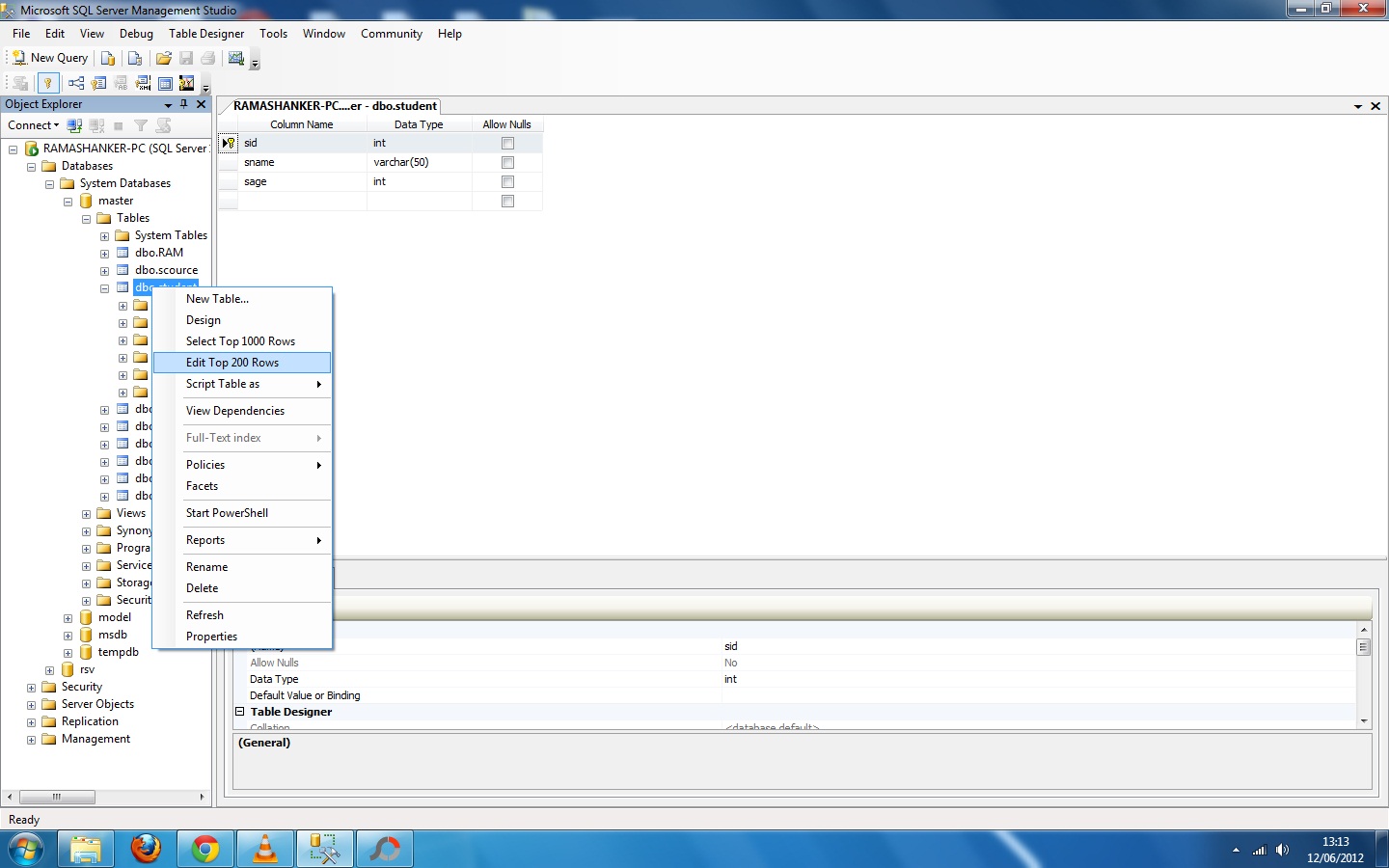This screenshot has width=1389, height=868.
Task: Collapse the master database node
Action: 68,202
